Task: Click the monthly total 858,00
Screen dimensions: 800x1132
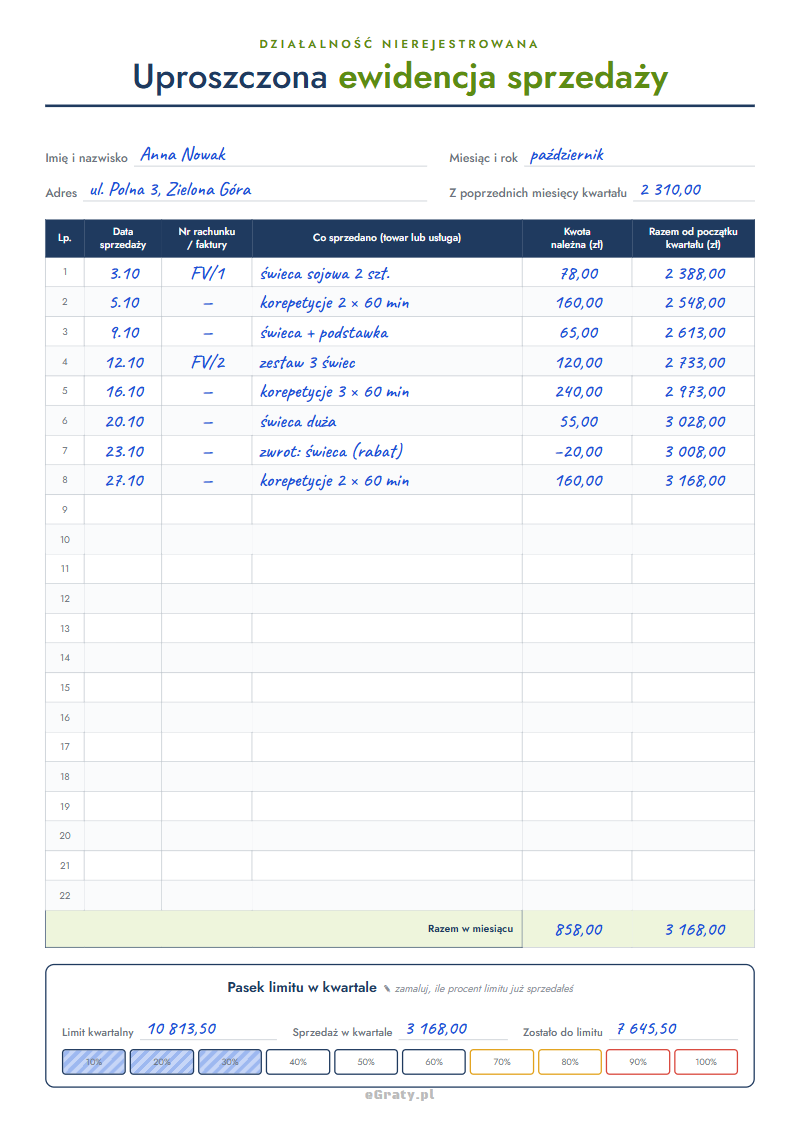Action: tap(579, 930)
